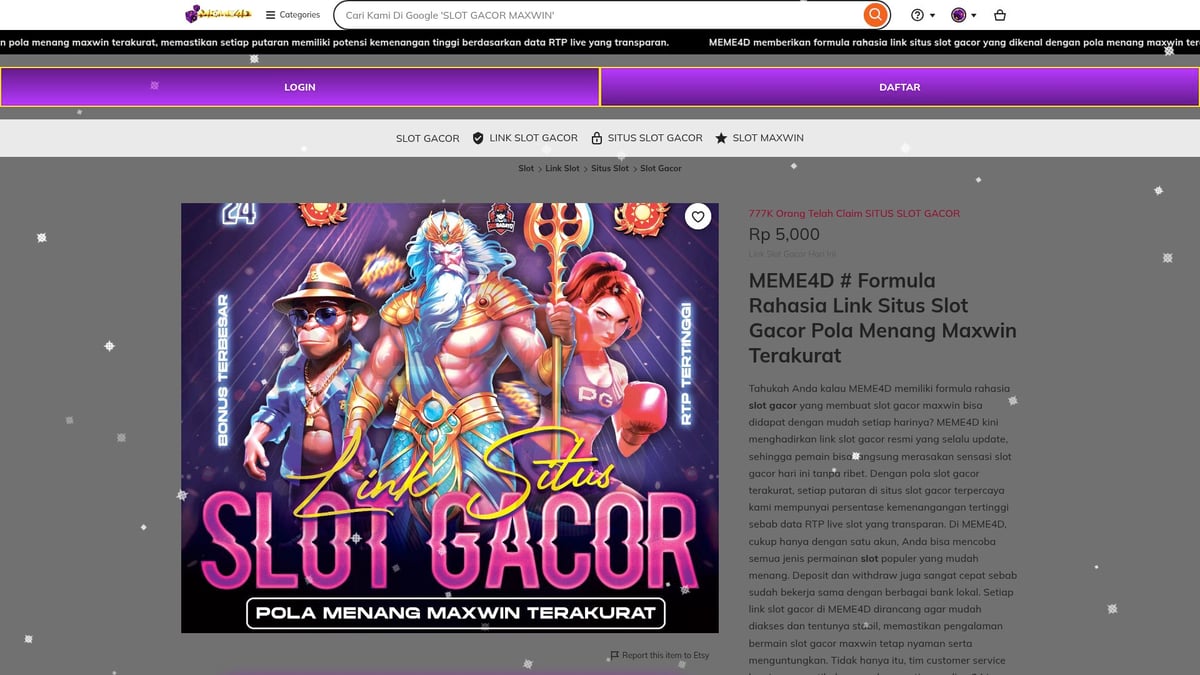Expand the help question mark dropdown
Screen dimensions: 1200x675
pos(922,15)
